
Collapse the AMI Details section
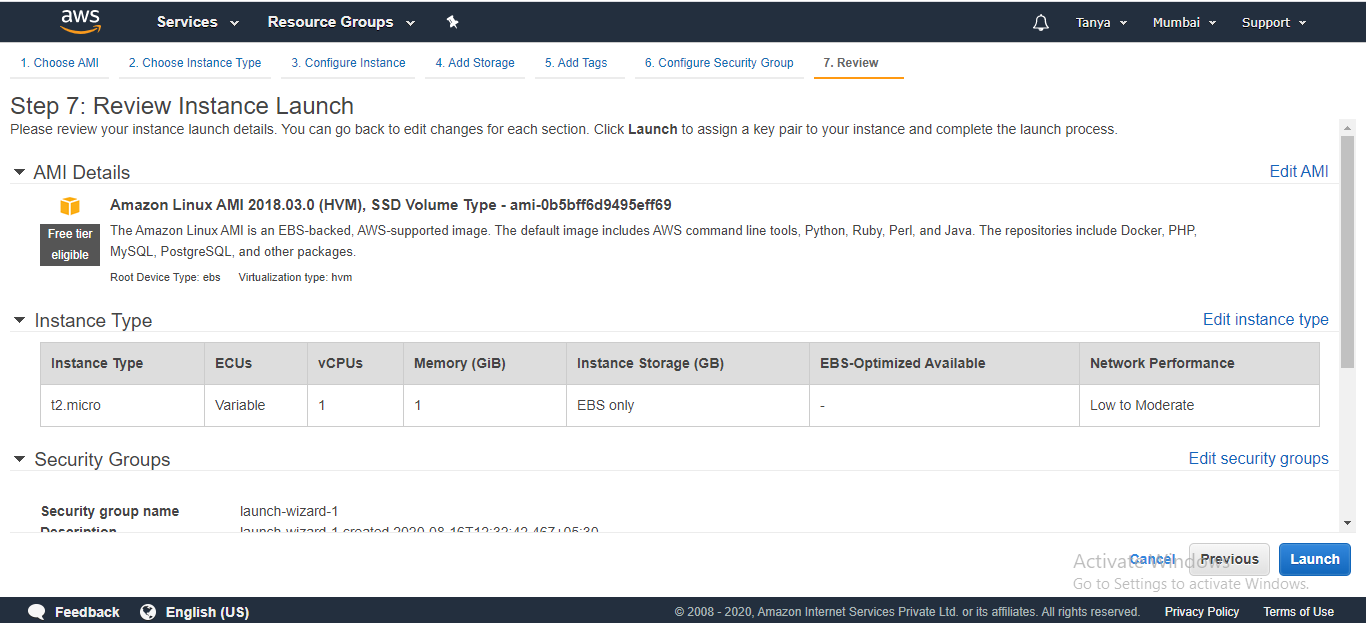coord(19,172)
